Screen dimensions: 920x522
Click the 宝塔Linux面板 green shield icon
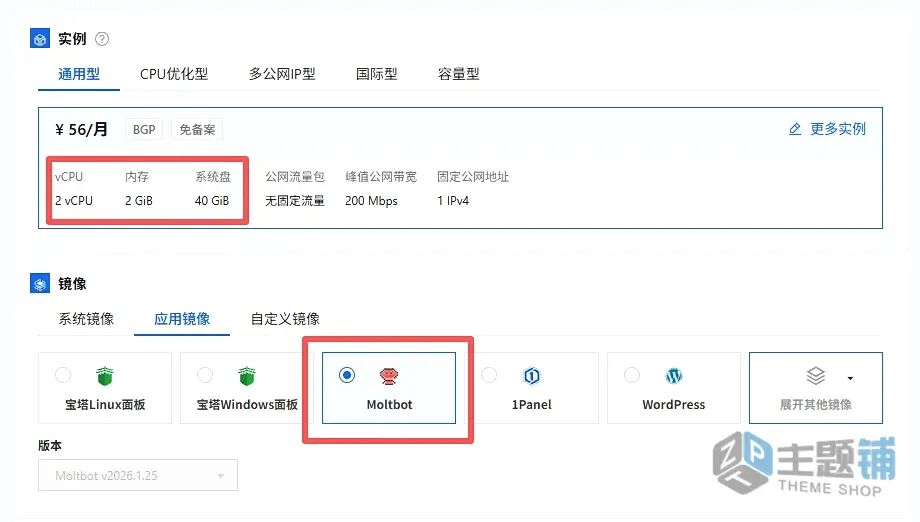[x=105, y=376]
